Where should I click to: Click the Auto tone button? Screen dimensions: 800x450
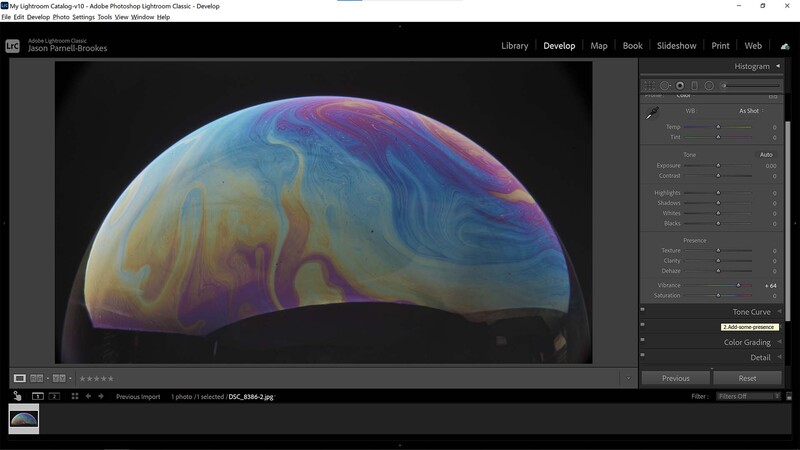tap(766, 155)
